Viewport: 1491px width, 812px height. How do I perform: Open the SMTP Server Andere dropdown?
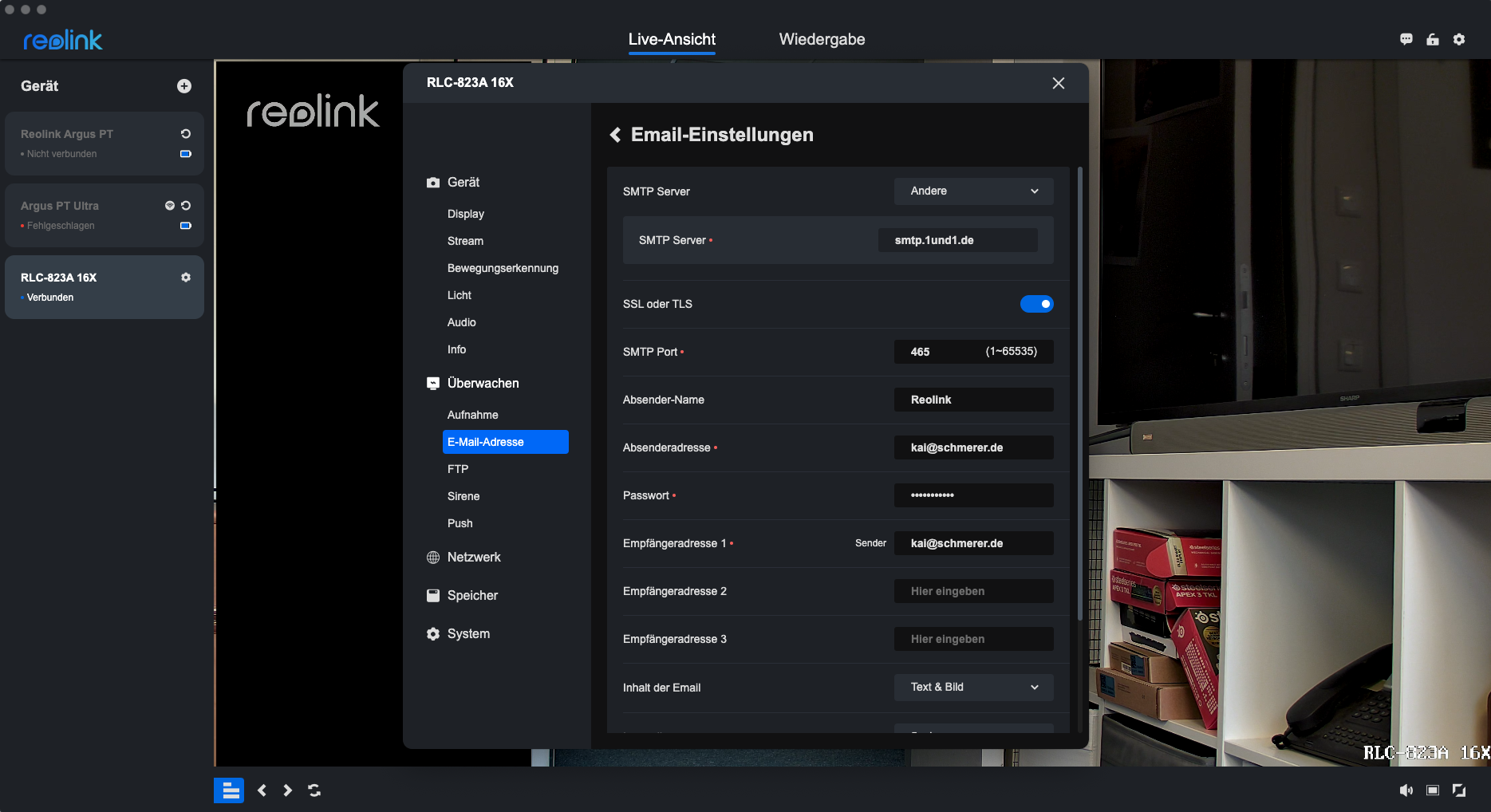click(973, 191)
